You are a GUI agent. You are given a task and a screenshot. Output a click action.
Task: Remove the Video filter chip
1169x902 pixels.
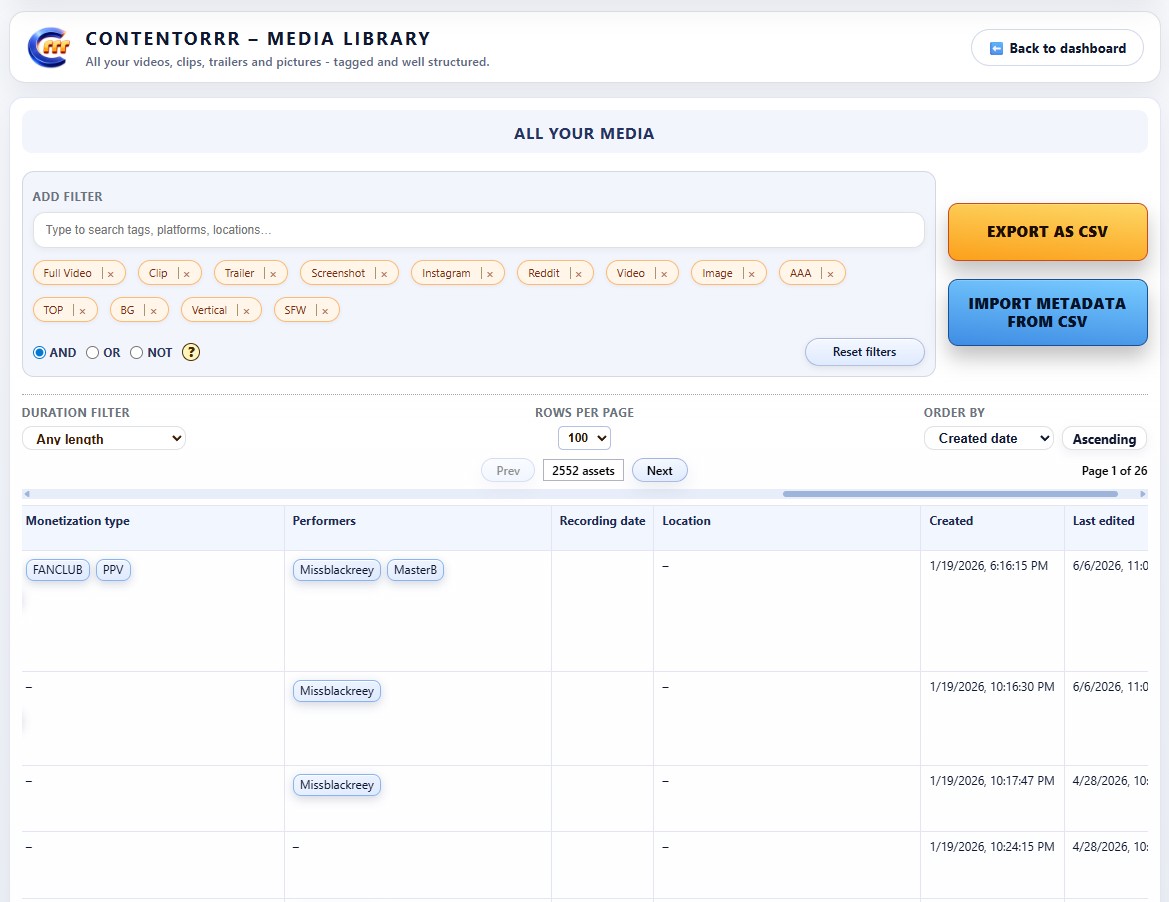664,274
